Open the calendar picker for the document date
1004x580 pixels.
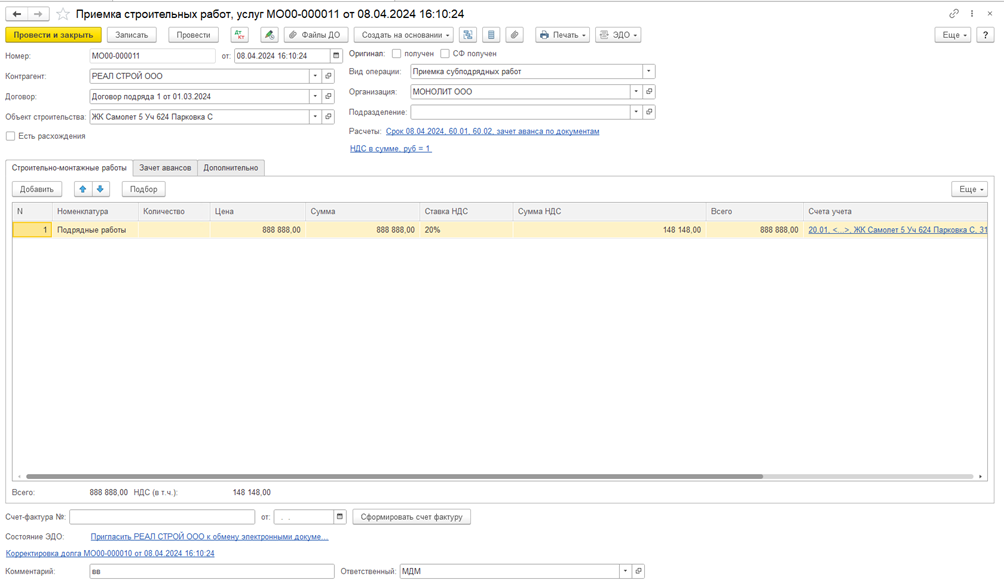pyautogui.click(x=336, y=56)
